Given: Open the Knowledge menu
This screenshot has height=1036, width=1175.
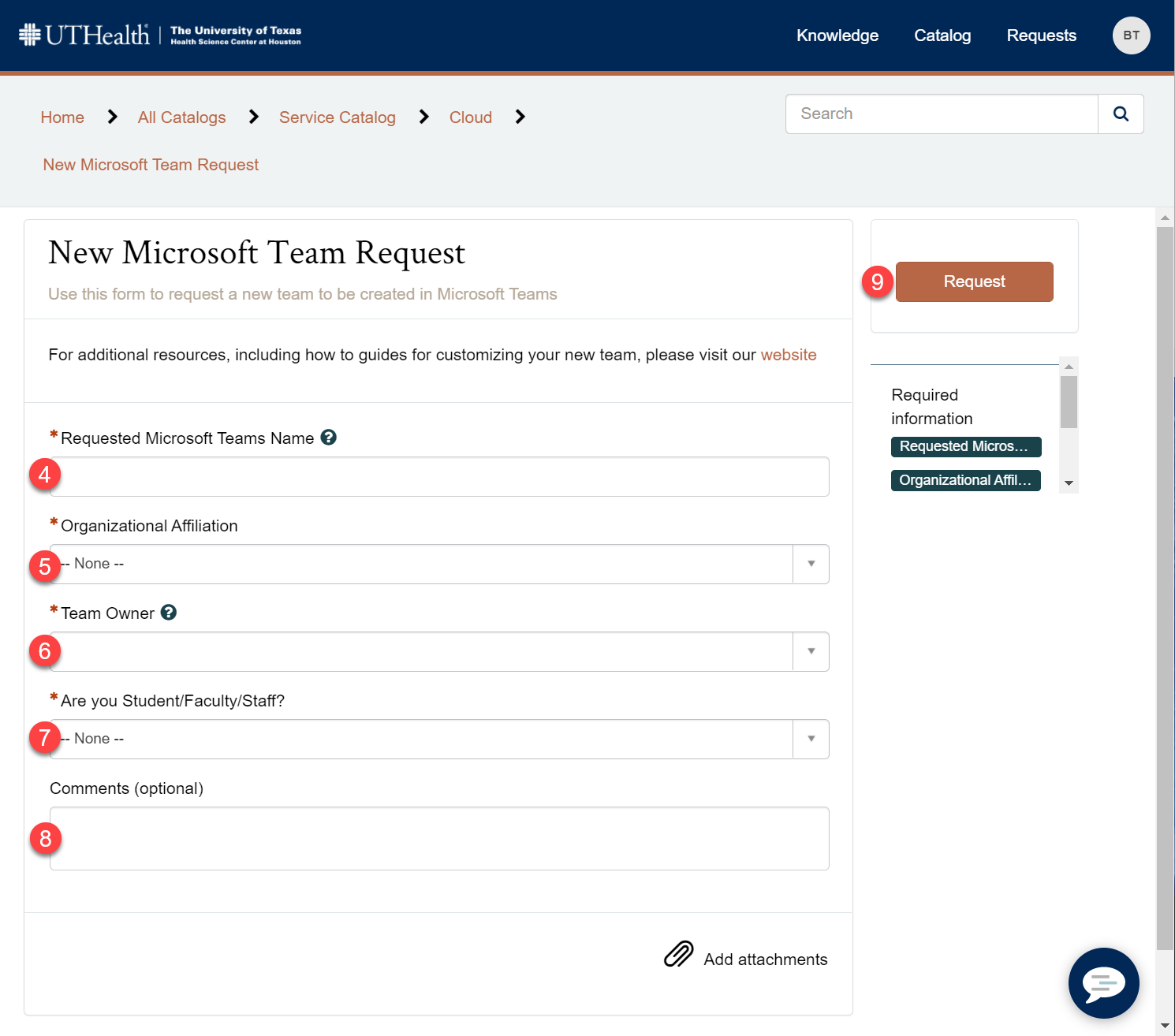Looking at the screenshot, I should [x=837, y=35].
